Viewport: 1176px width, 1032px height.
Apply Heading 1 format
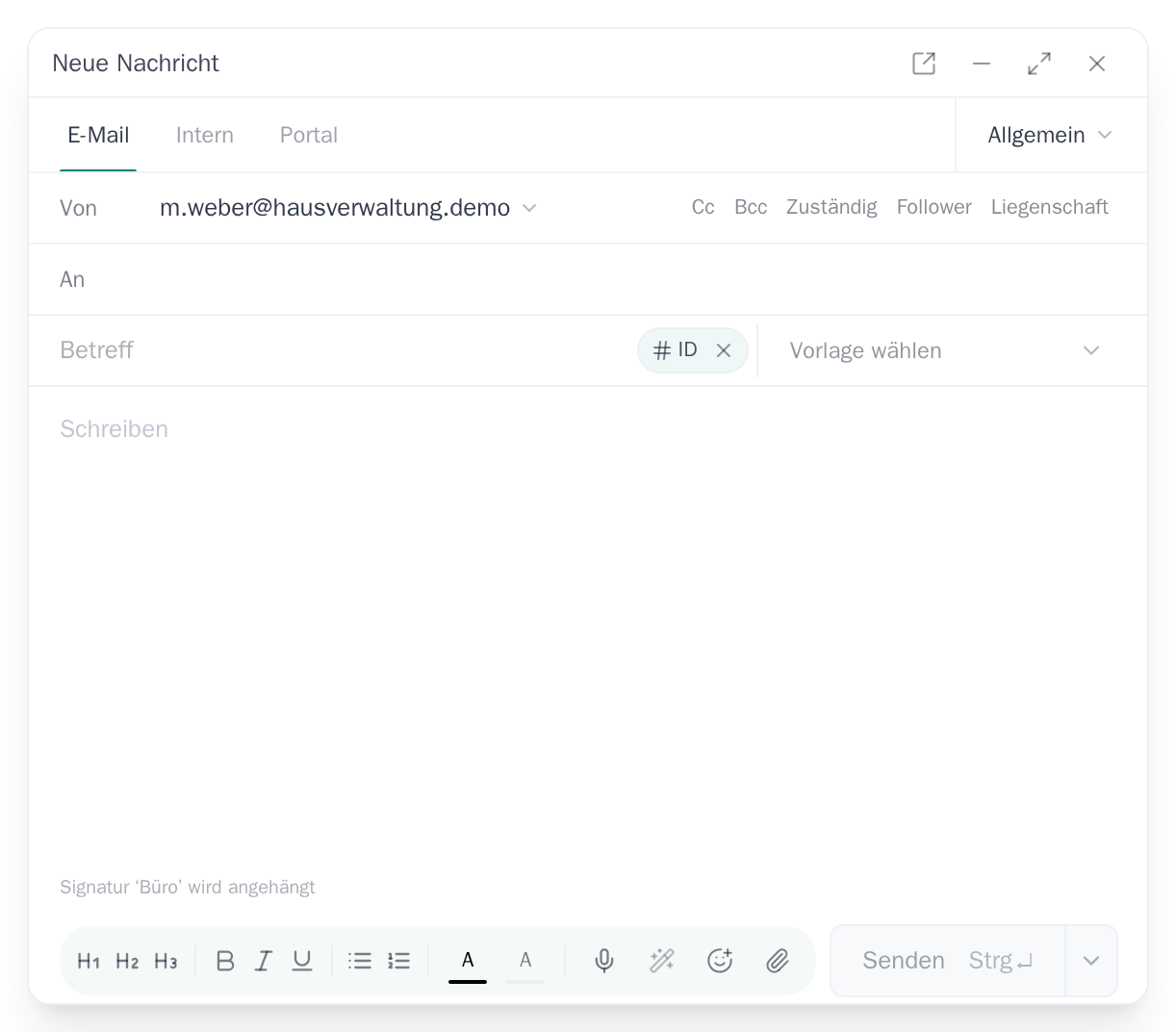[89, 961]
